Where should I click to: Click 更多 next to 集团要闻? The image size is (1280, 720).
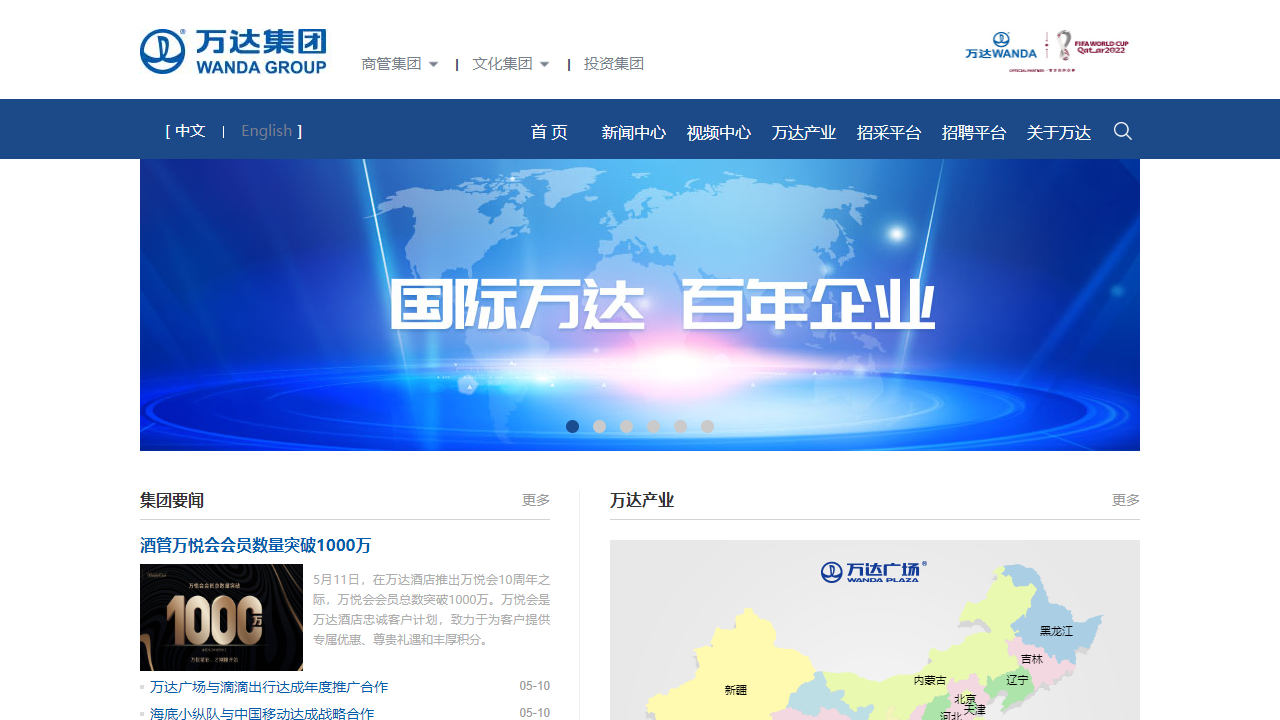[x=536, y=500]
